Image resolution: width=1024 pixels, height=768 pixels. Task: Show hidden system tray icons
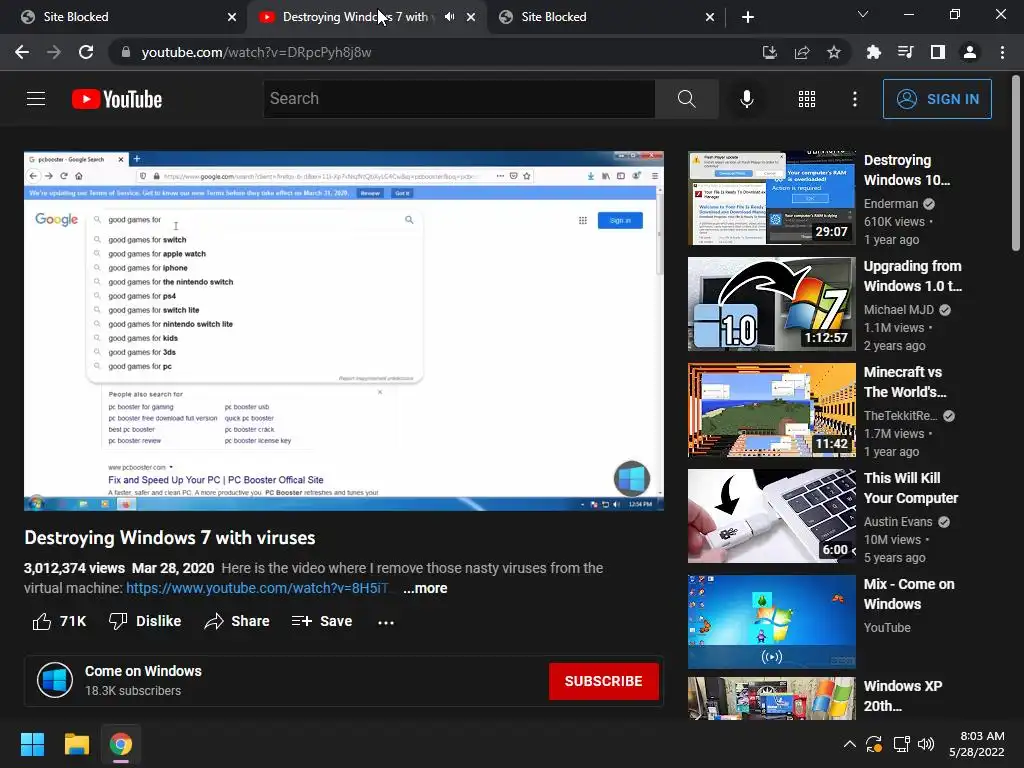tap(849, 744)
